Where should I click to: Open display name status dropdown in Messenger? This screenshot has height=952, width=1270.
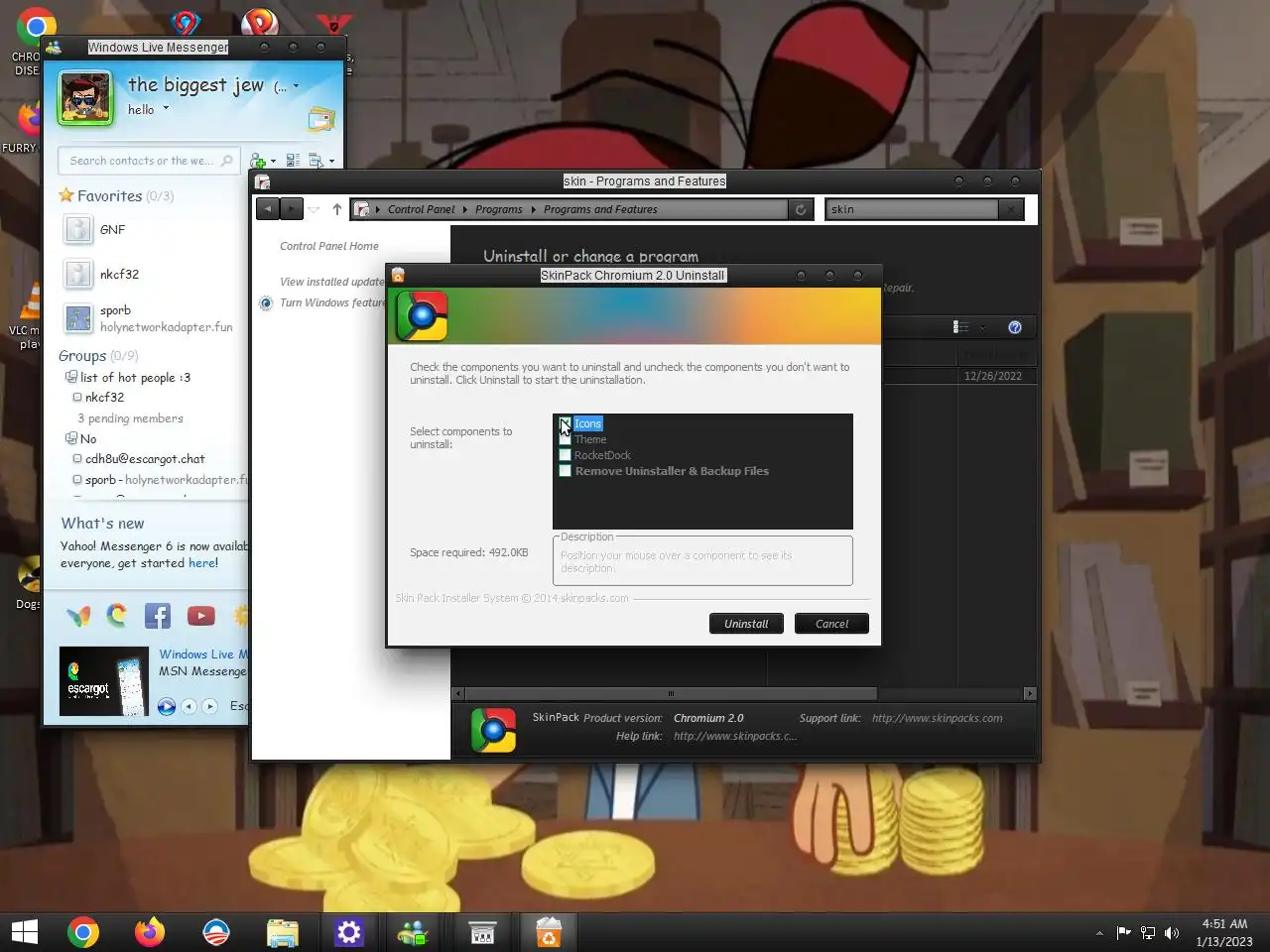pyautogui.click(x=295, y=86)
